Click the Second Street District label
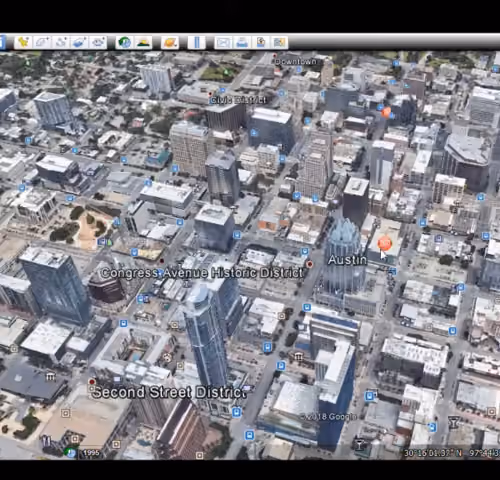This screenshot has height=480, width=500. pos(169,392)
